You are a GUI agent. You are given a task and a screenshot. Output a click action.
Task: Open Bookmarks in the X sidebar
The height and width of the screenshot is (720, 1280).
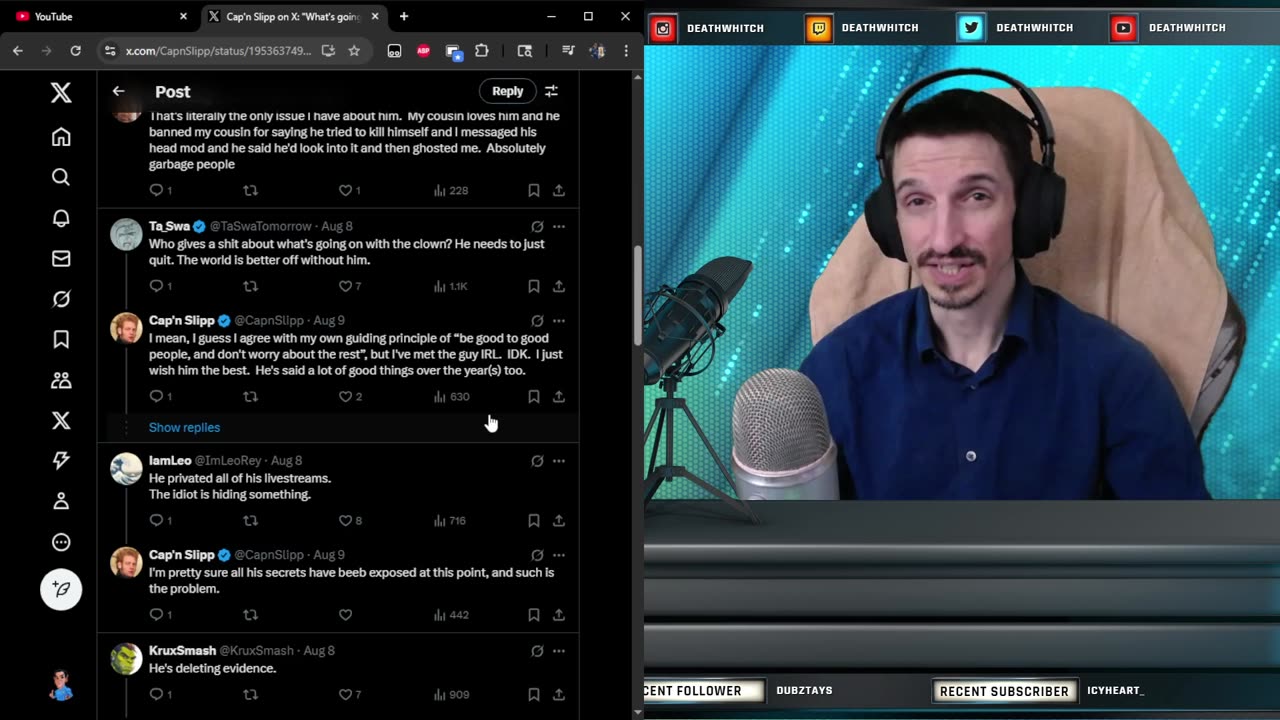pyautogui.click(x=61, y=340)
